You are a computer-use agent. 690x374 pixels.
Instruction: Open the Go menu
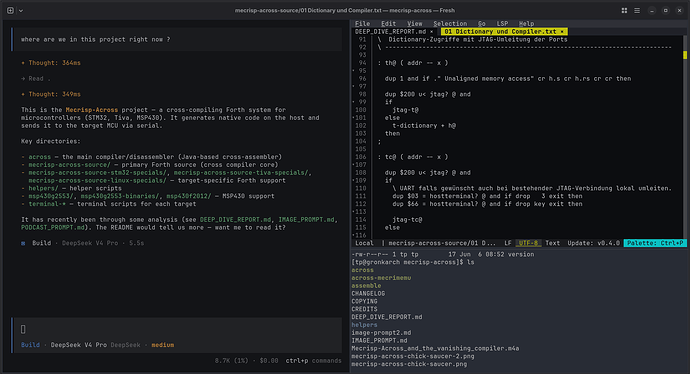482,24
